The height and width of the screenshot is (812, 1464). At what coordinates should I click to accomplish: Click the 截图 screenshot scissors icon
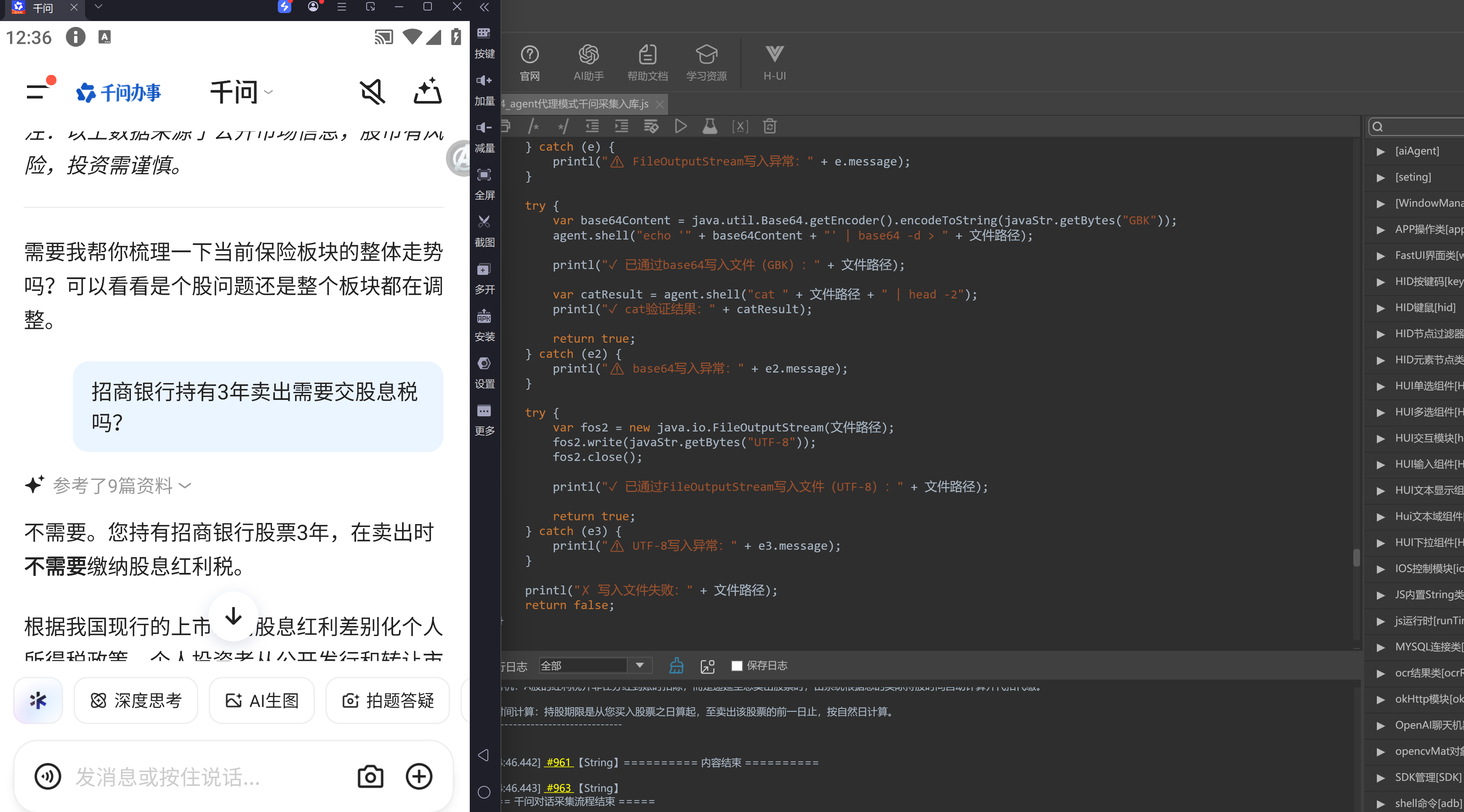(484, 232)
